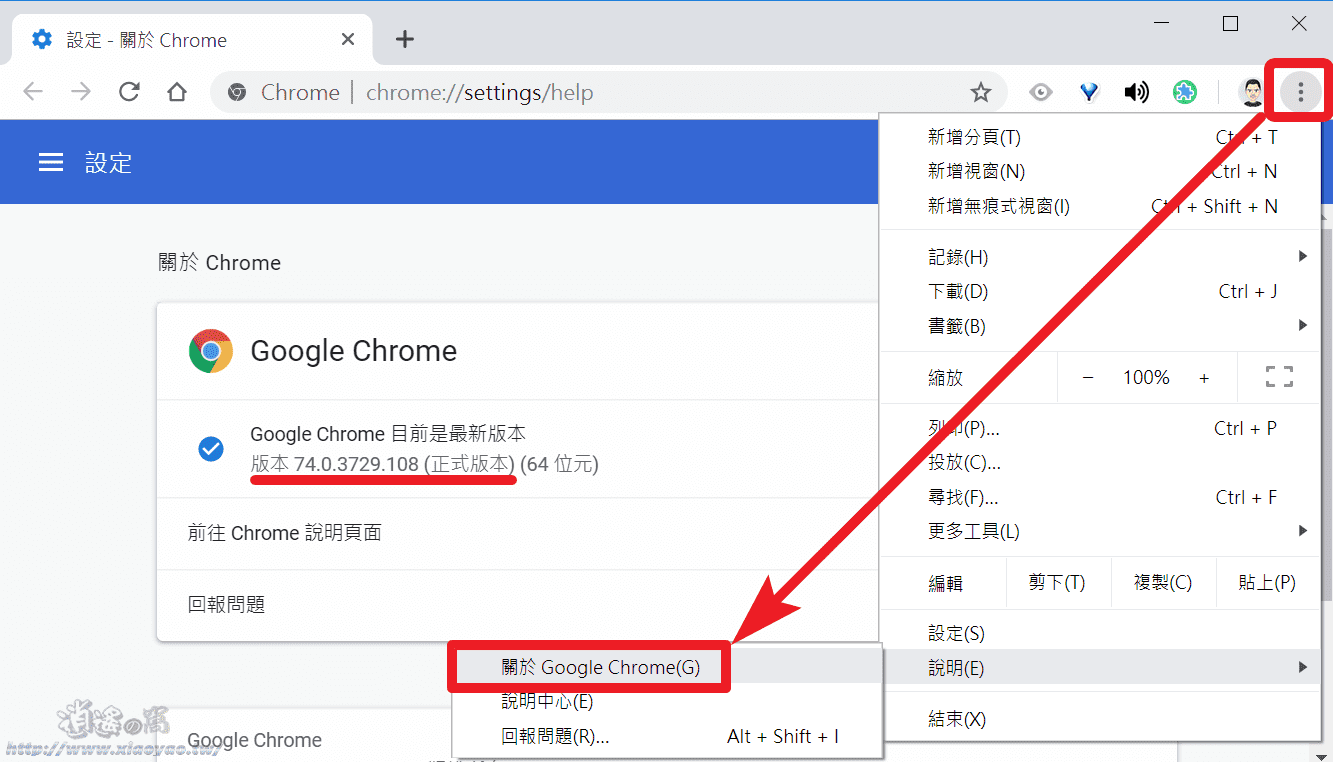The height and width of the screenshot is (762, 1333).
Task: Click 貼上(P) paste button
Action: (1267, 582)
